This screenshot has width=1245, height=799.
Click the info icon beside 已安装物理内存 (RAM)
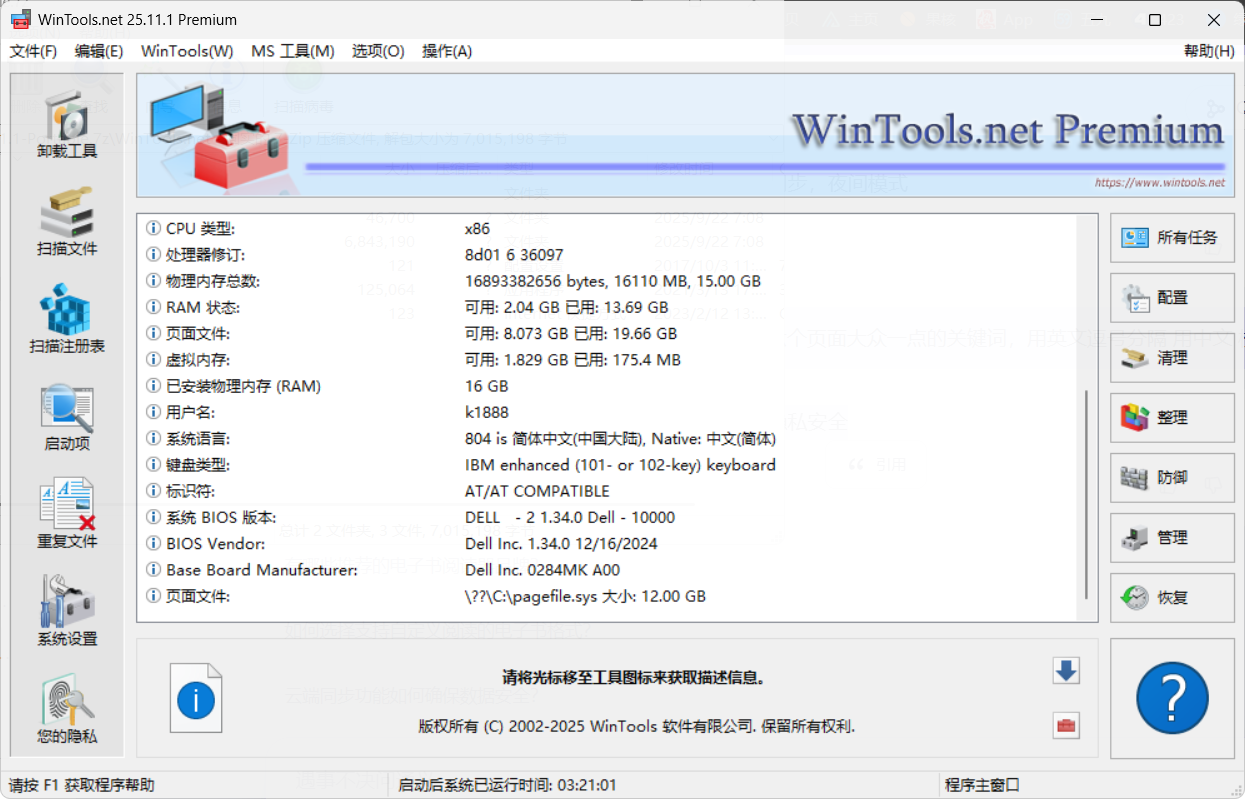pyautogui.click(x=153, y=386)
